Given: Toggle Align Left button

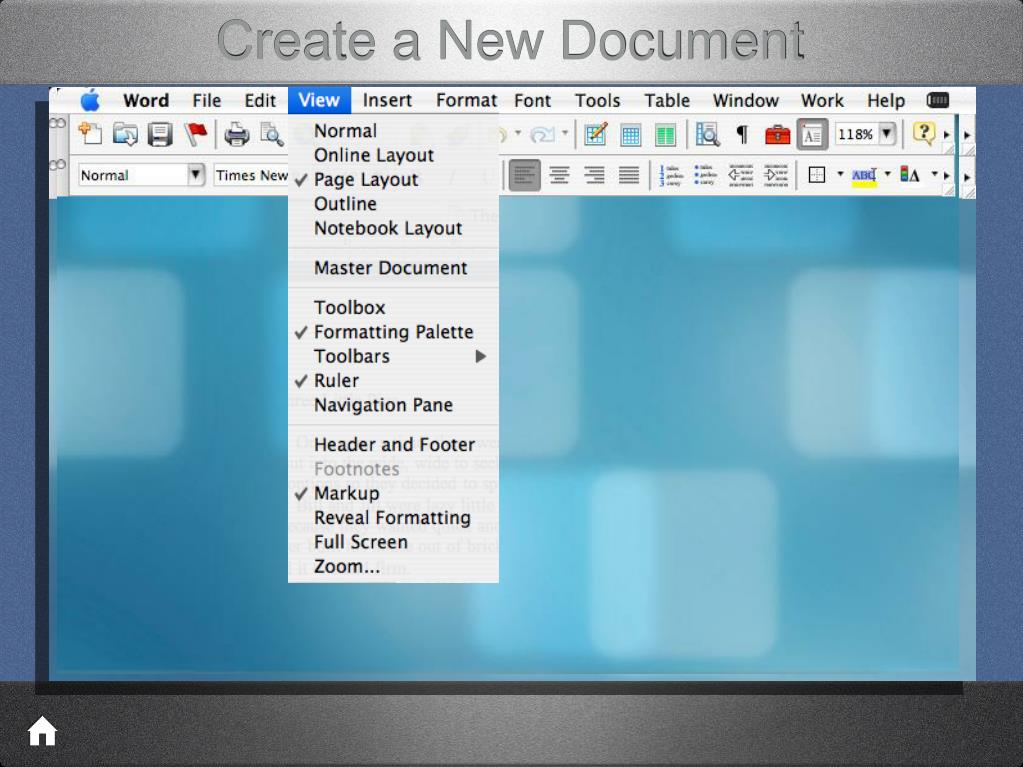Looking at the screenshot, I should pyautogui.click(x=525, y=175).
